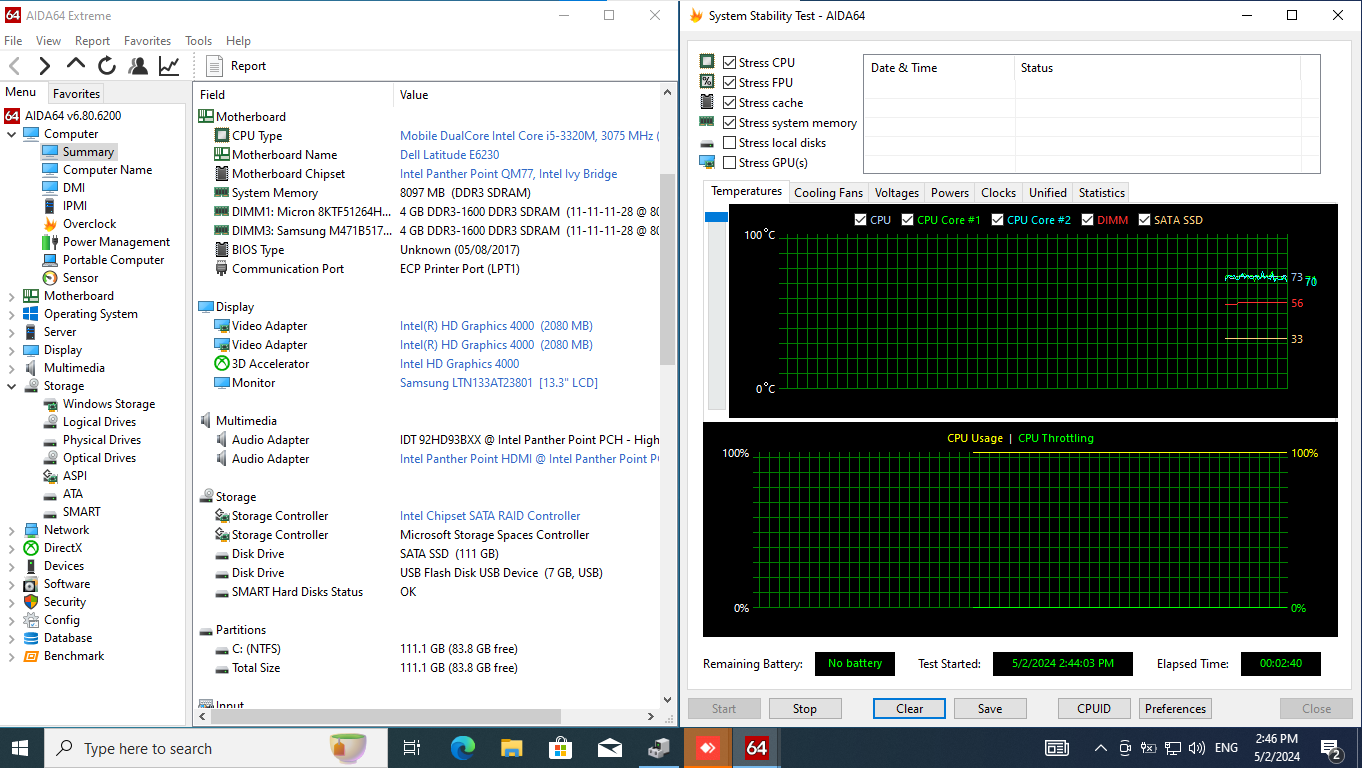Click the Multimedia speaker icon in tree
The height and width of the screenshot is (768, 1362).
(x=31, y=368)
